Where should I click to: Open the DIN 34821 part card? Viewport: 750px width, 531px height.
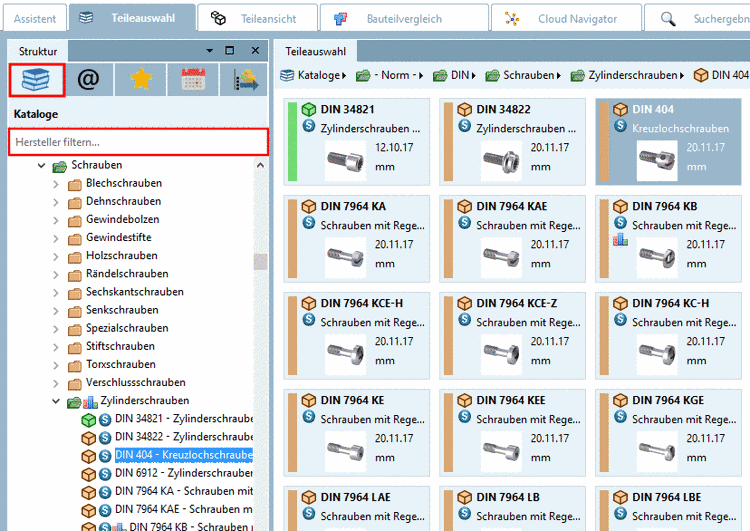pos(357,142)
